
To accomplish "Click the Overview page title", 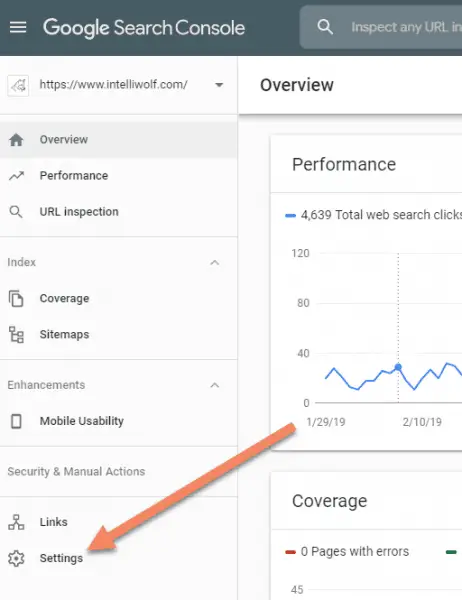I will [x=297, y=85].
